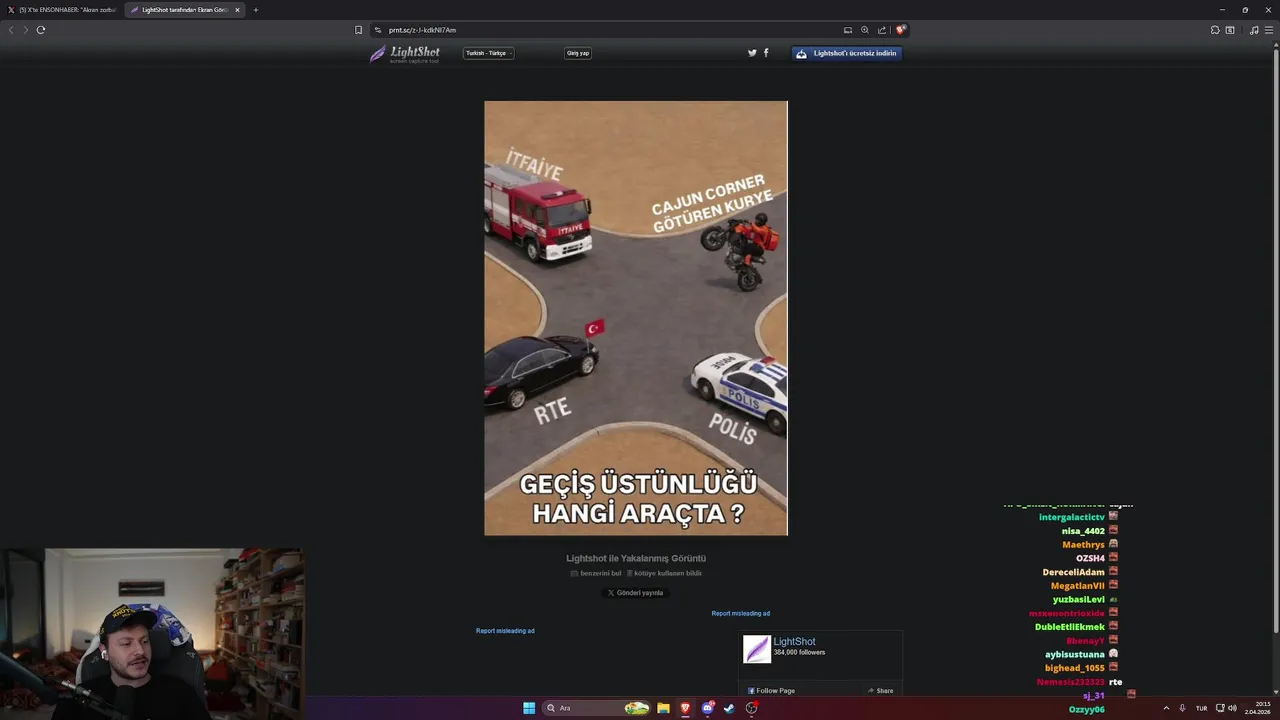
Task: Click chat username aybisustuana
Action: [1075, 655]
